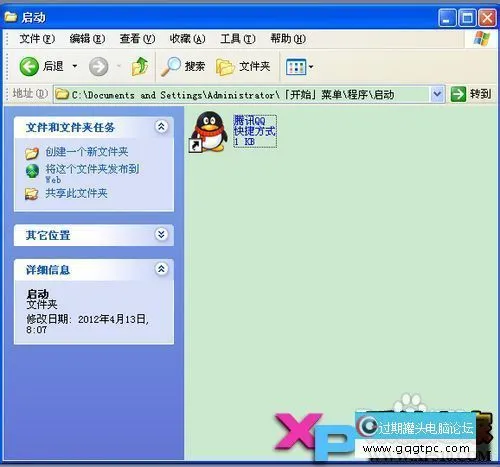Click the Other Places header text
Image resolution: width=500 pixels, height=467 pixels.
click(48, 235)
